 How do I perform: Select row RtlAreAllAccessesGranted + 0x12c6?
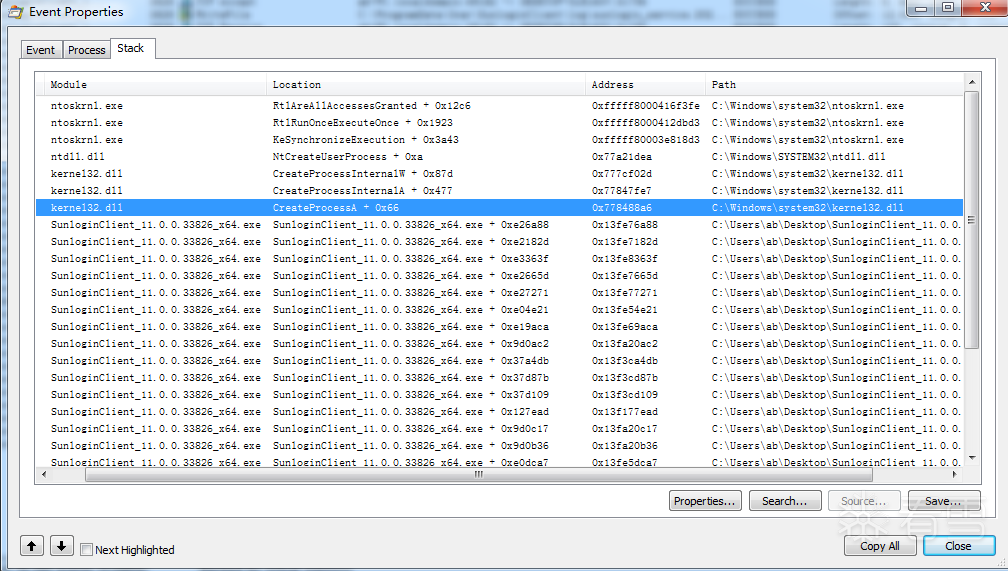pos(500,105)
